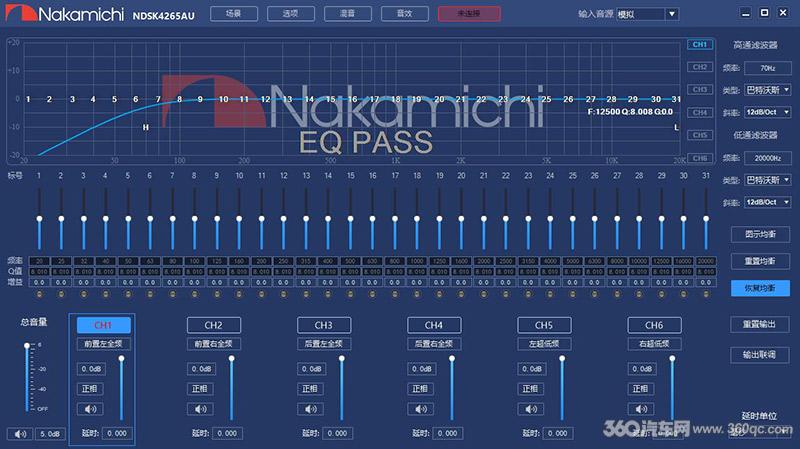Toggle CH5 phase button 正相
This screenshot has height=449, width=800.
531,389
